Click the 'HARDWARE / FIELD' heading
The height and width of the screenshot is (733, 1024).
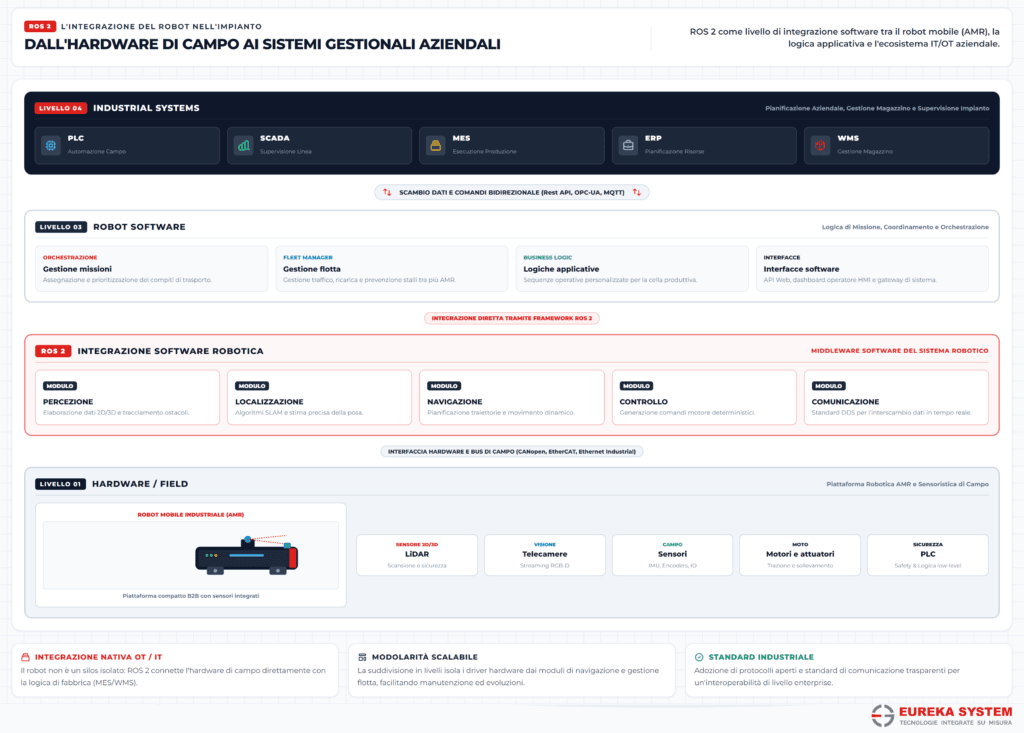[140, 484]
